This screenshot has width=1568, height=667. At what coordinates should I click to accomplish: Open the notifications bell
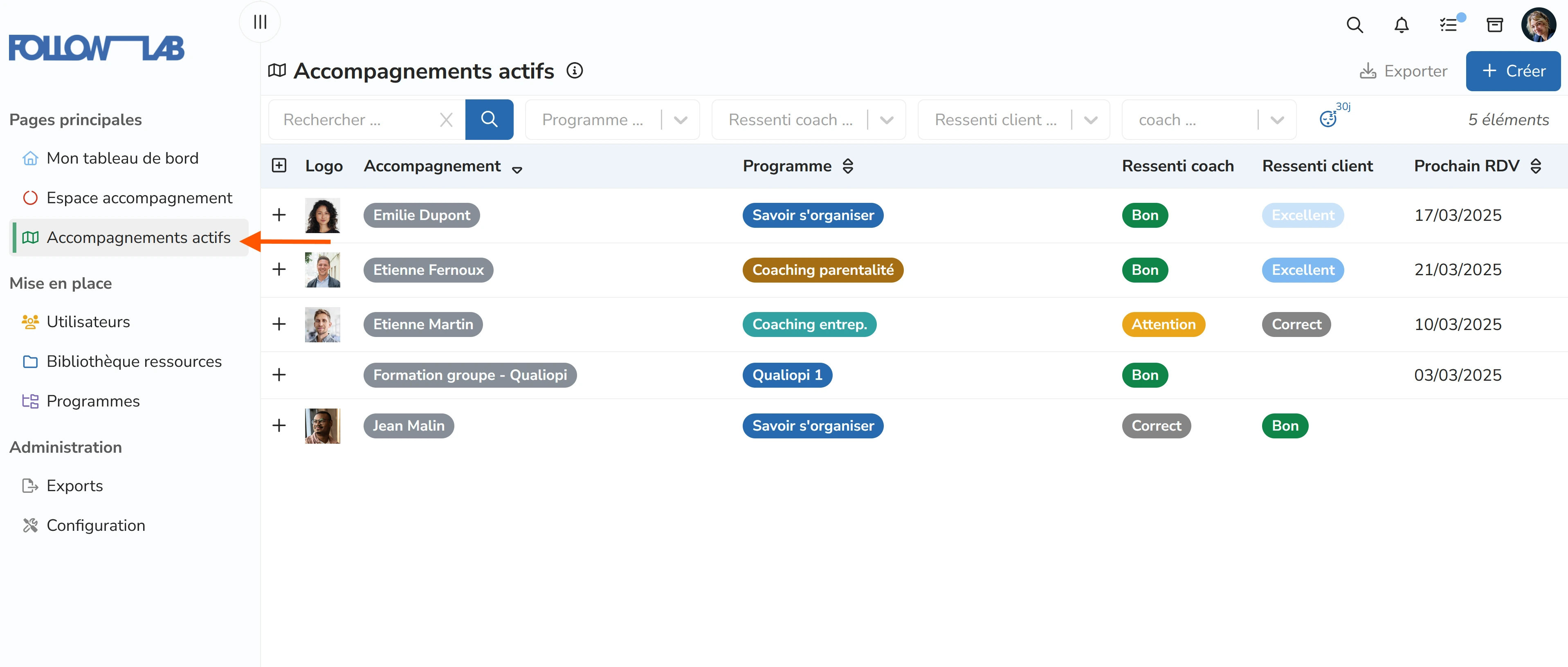pos(1401,25)
